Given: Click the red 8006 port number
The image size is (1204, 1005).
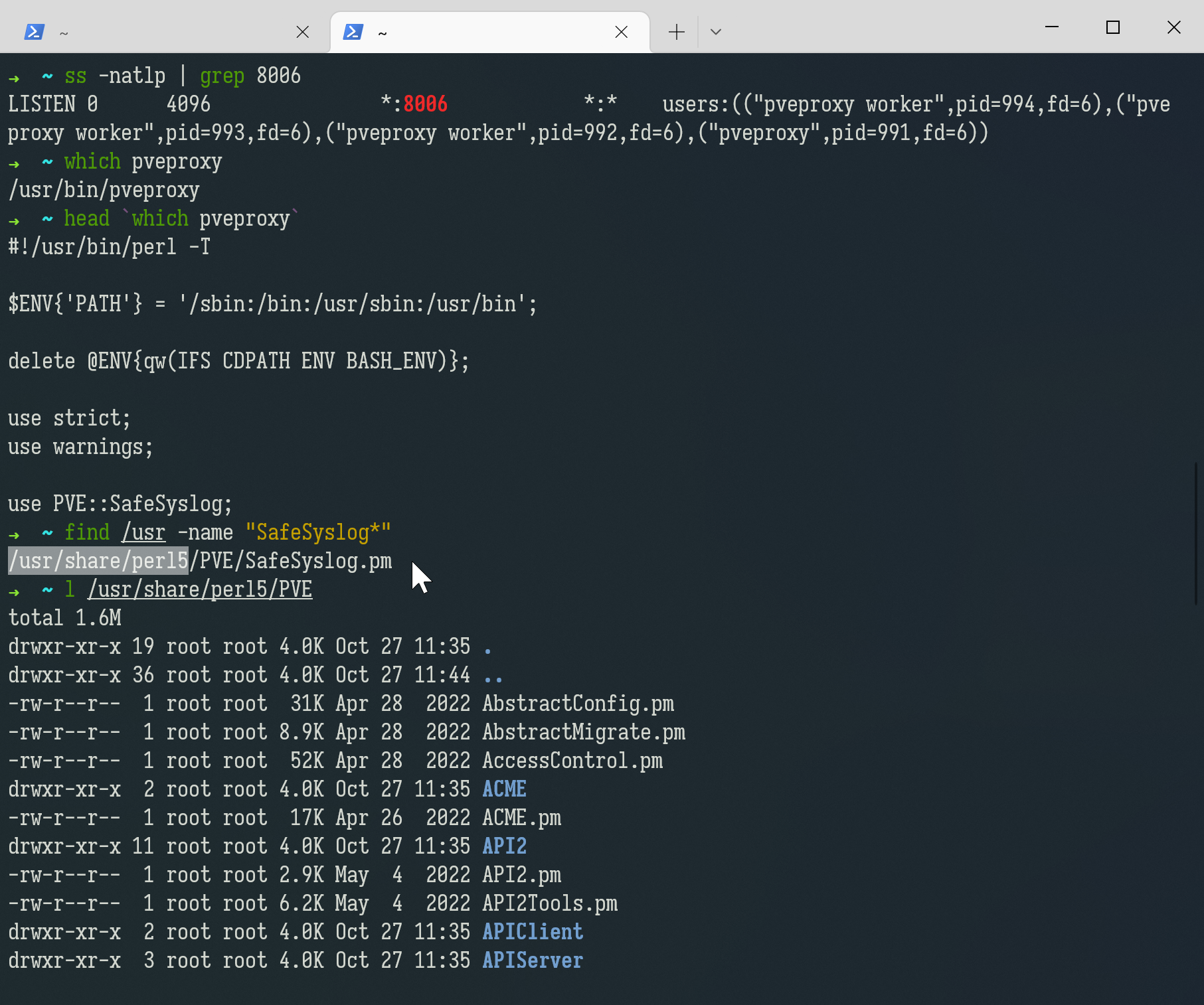Looking at the screenshot, I should coord(425,104).
